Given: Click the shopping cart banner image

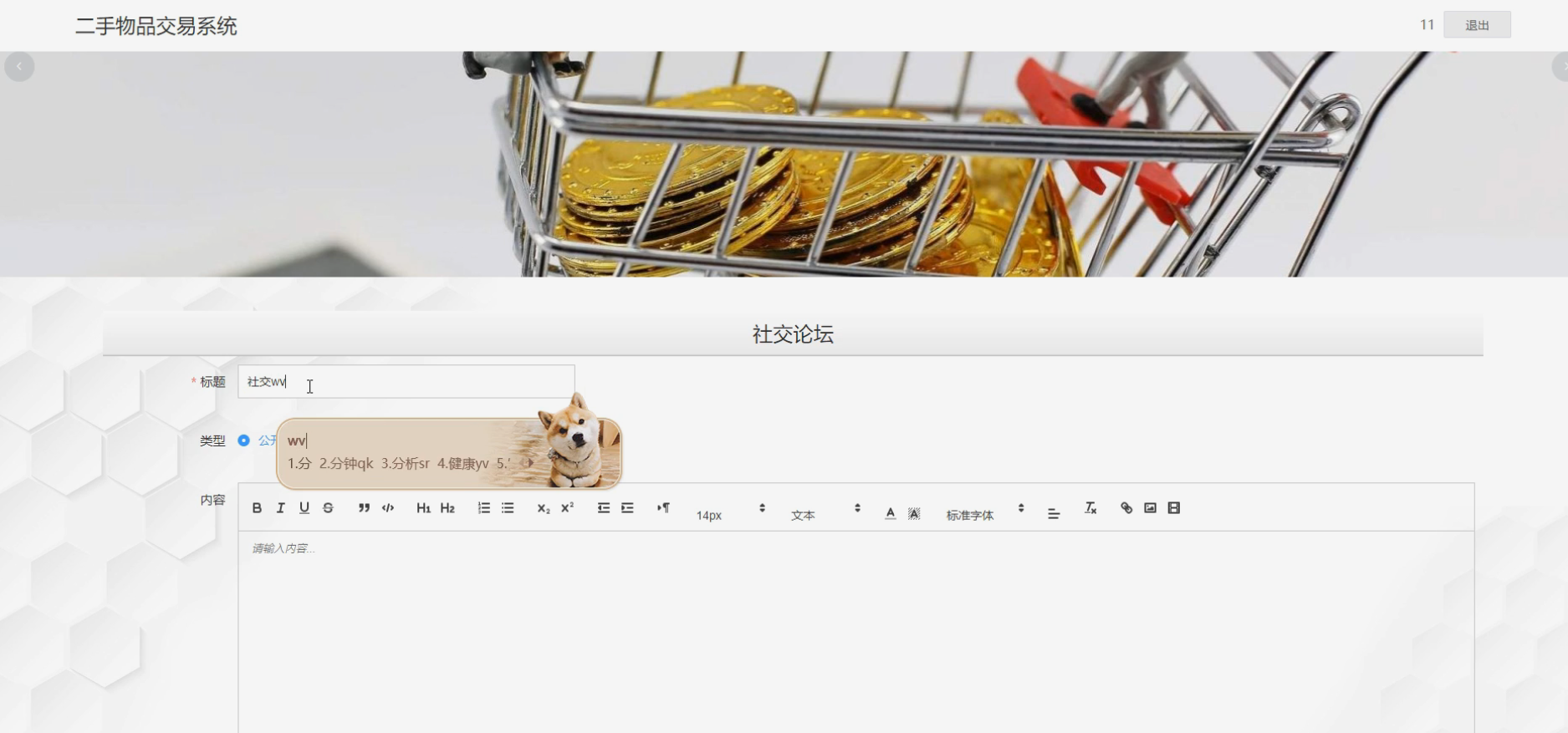Looking at the screenshot, I should pyautogui.click(x=784, y=165).
